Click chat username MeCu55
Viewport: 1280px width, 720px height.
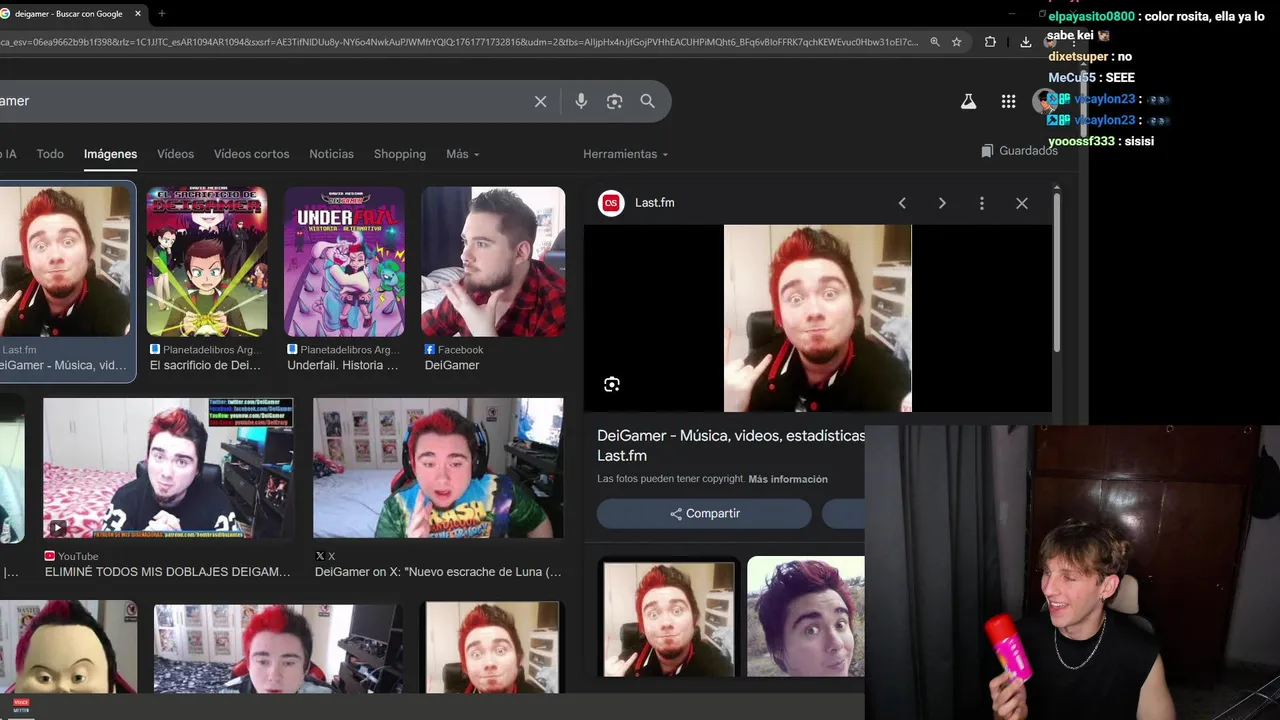[1070, 78]
